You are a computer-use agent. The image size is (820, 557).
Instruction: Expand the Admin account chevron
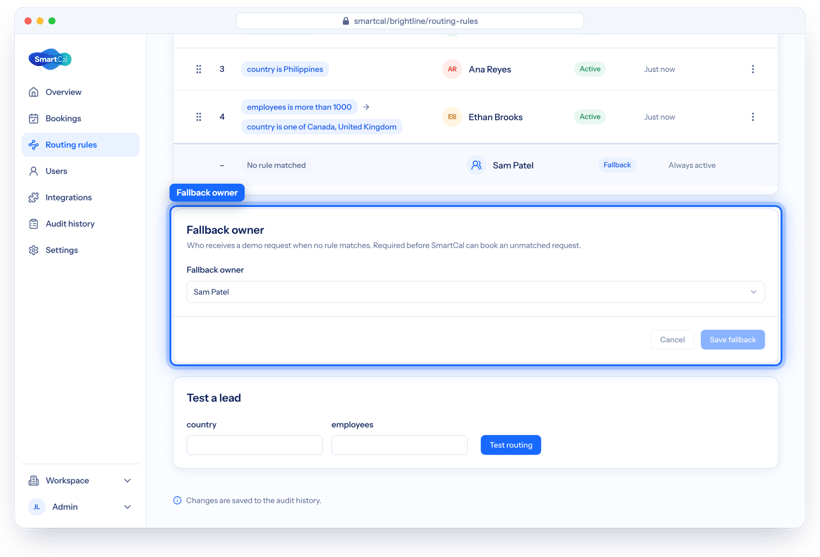(127, 507)
